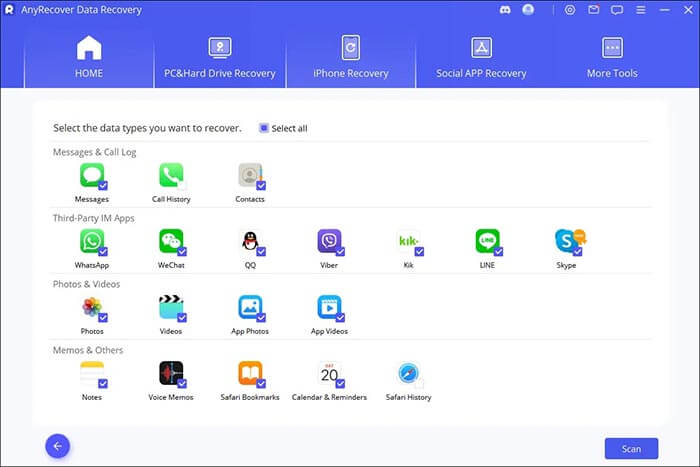
Task: Choose the Skype data type icon
Action: (x=567, y=241)
